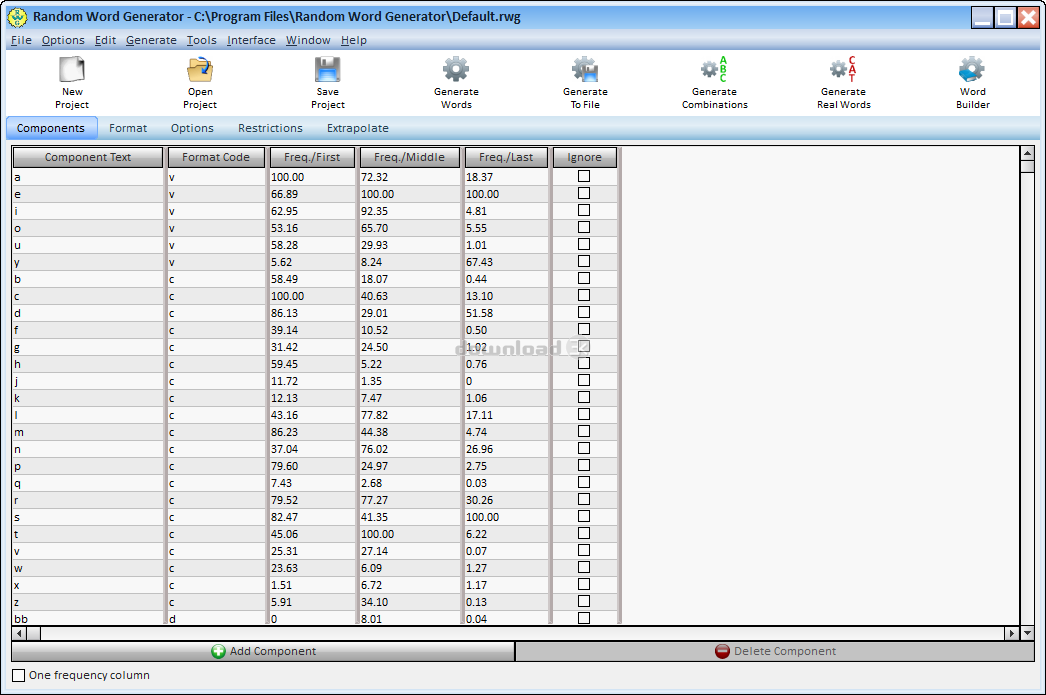This screenshot has width=1046, height=695.
Task: Click the Freq./Middle value 34.10 for z
Action: pos(409,602)
